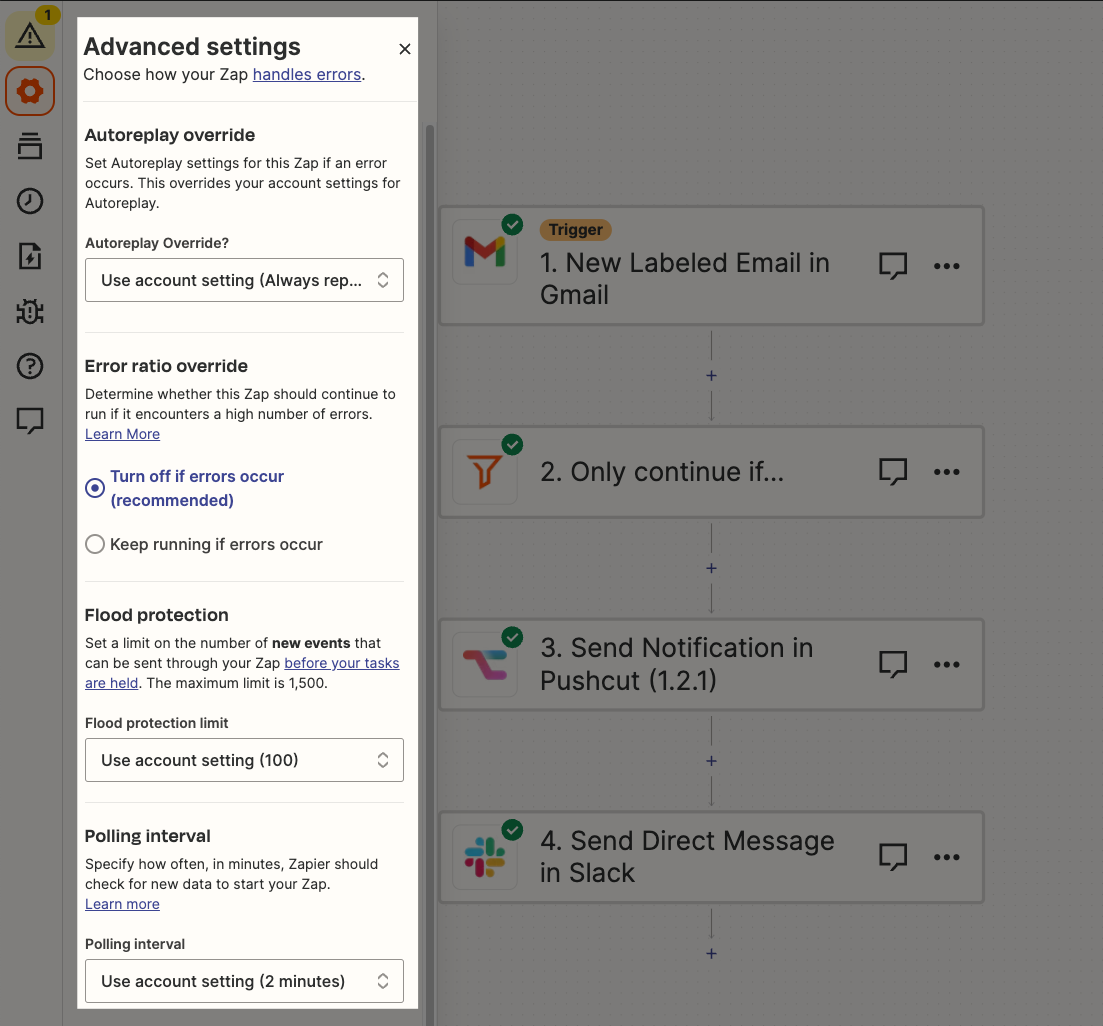Add comment on Pushcut notification step
This screenshot has height=1026, width=1103.
tap(893, 665)
